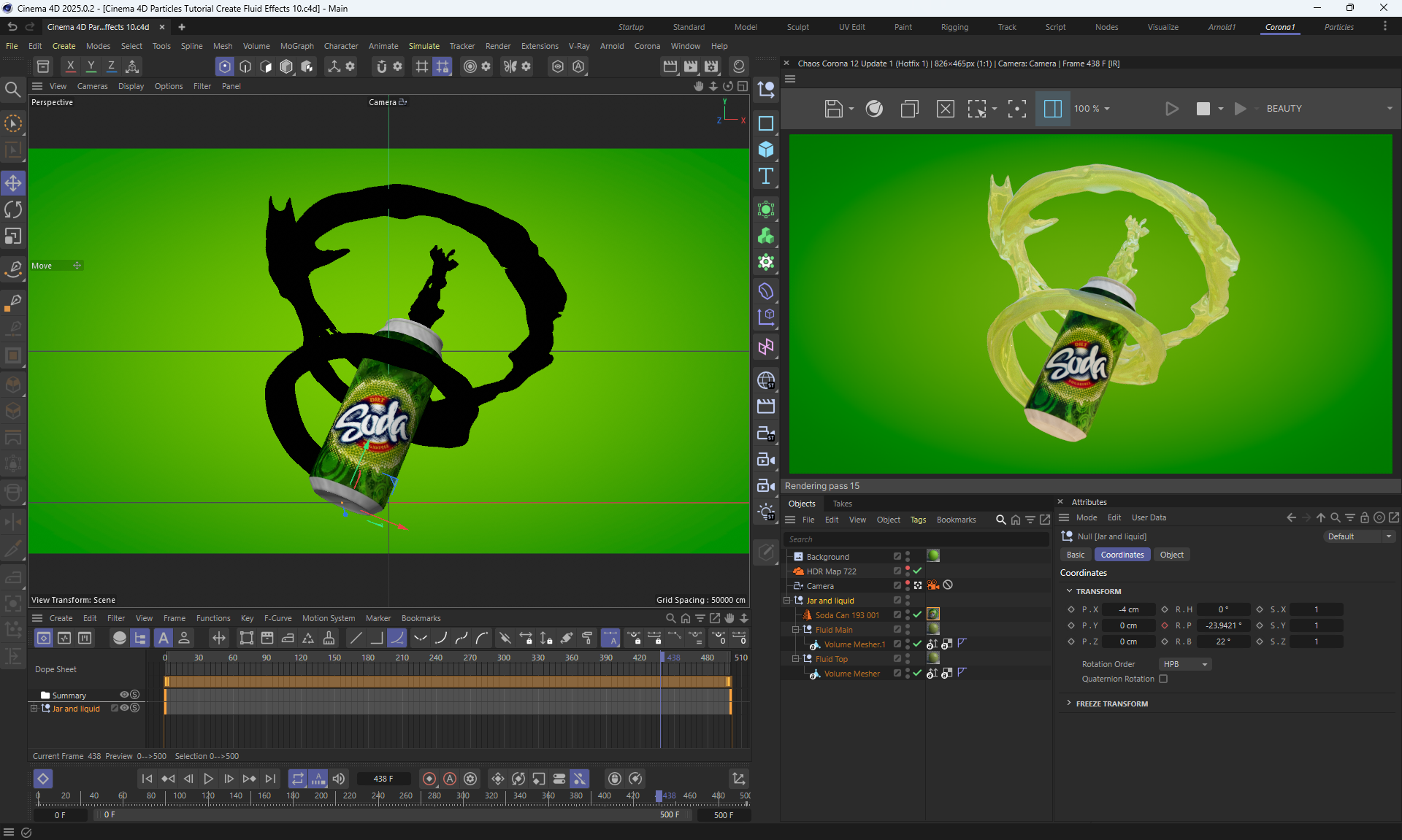Click the Cube primitive icon
1402x840 pixels.
point(766,150)
